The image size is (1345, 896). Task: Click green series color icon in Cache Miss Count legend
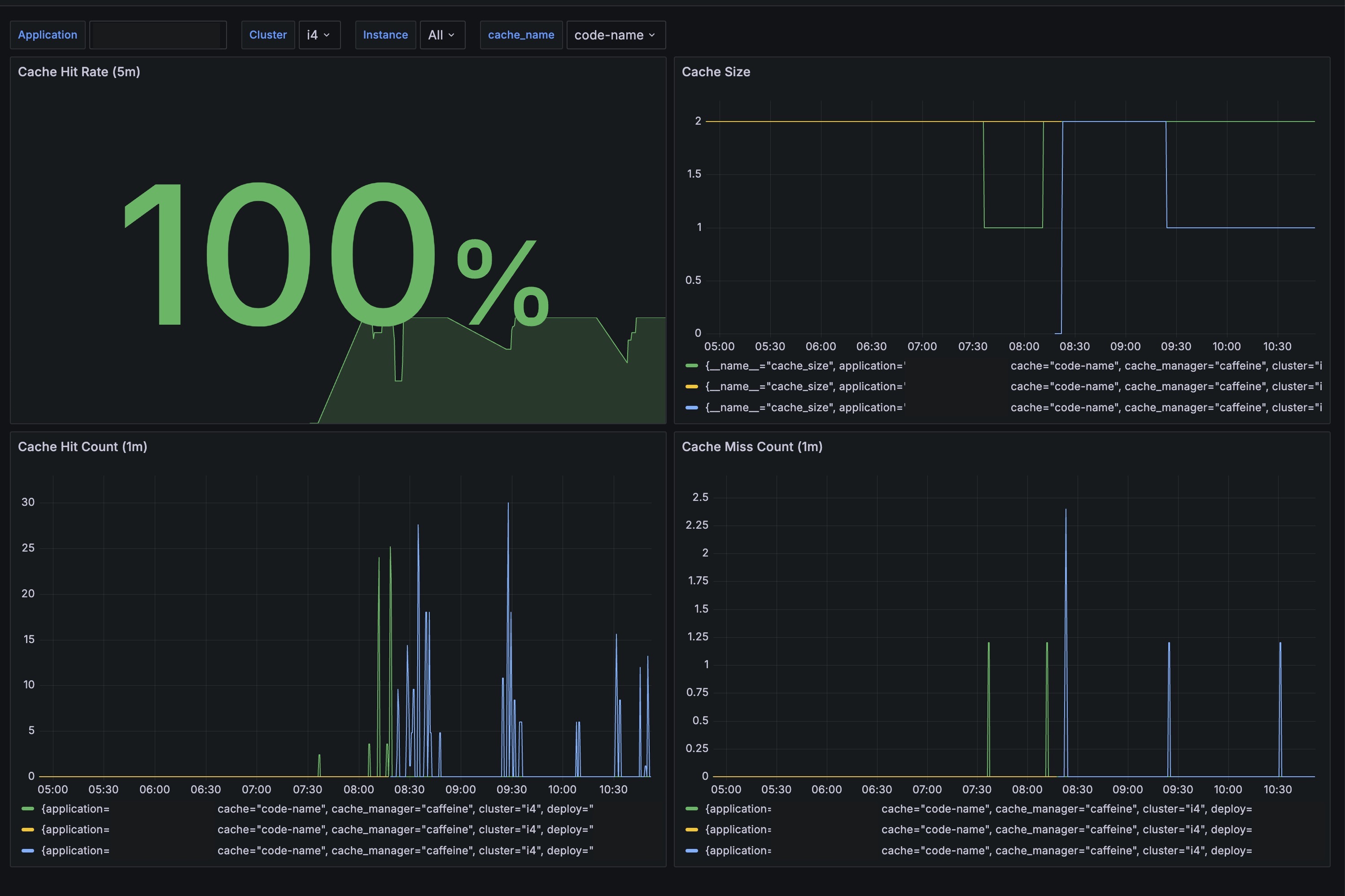pos(692,809)
